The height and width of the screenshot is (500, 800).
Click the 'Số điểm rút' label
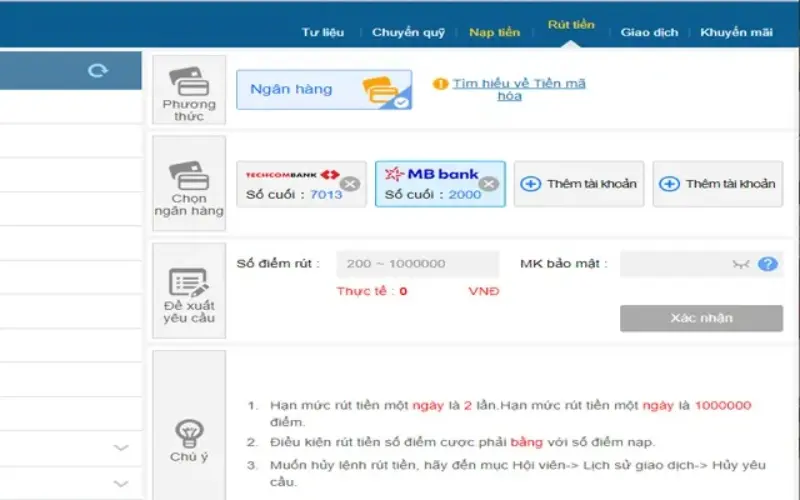278,264
